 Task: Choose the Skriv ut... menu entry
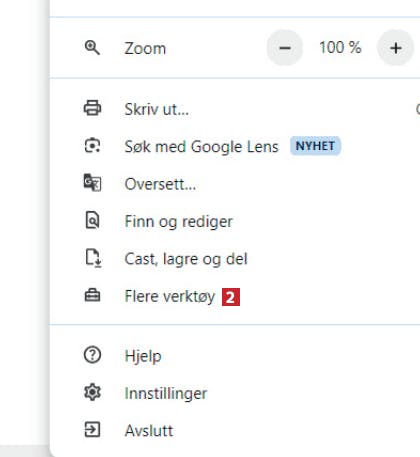tap(235, 109)
